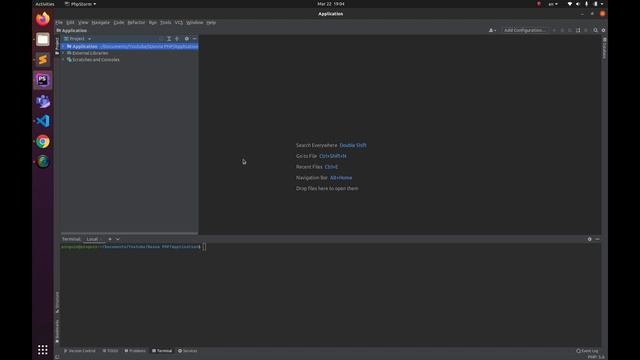Launch Google Chrome from the dock
Viewport: 640px width, 360px height.
43,142
